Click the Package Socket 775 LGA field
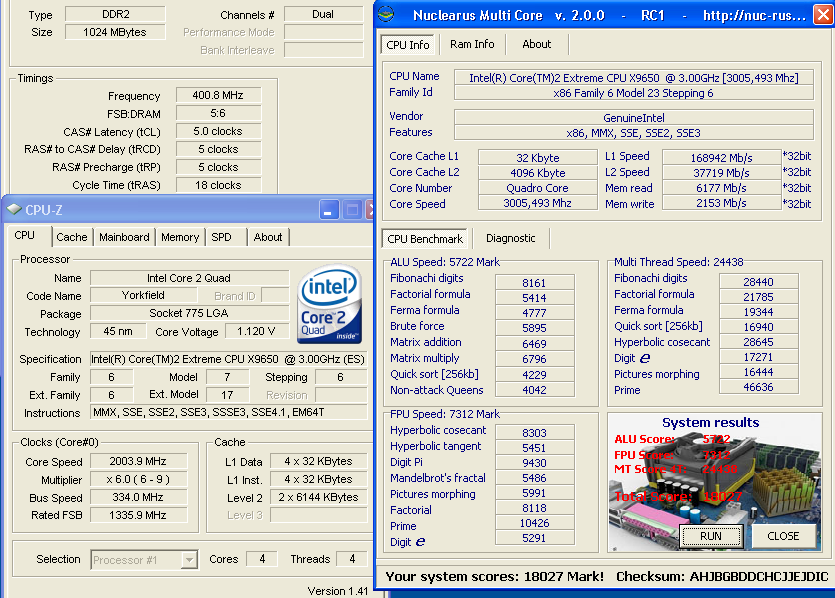 click(189, 313)
